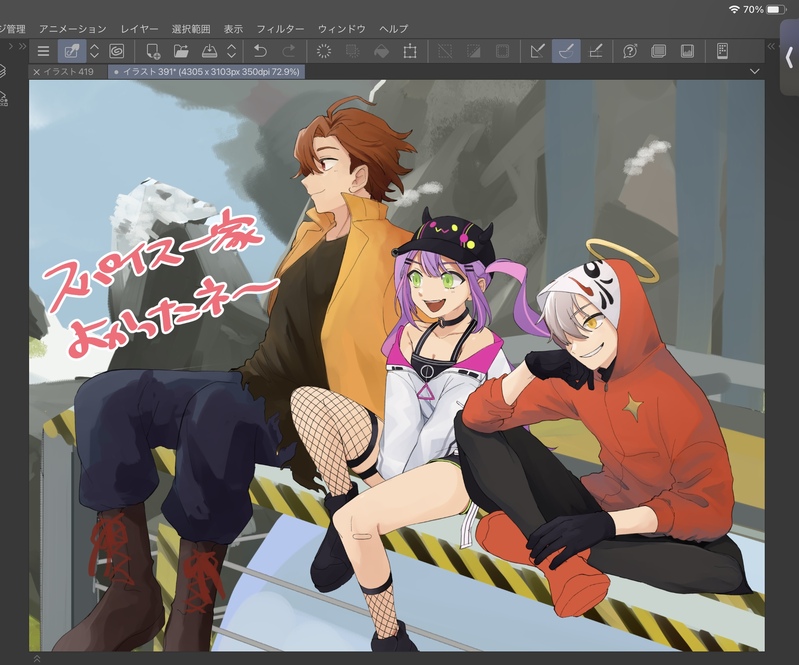This screenshot has width=799, height=665.
Task: Open the ウィンドウ menu
Action: pyautogui.click(x=341, y=29)
